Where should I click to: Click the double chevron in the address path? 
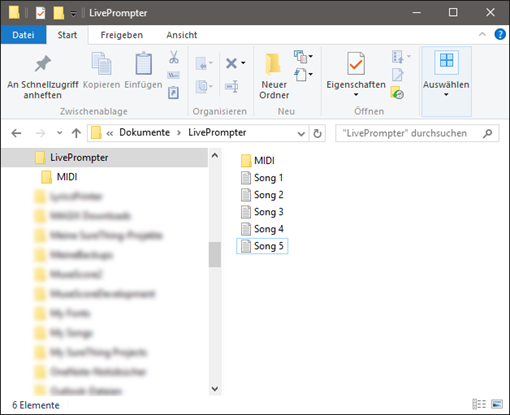point(109,133)
